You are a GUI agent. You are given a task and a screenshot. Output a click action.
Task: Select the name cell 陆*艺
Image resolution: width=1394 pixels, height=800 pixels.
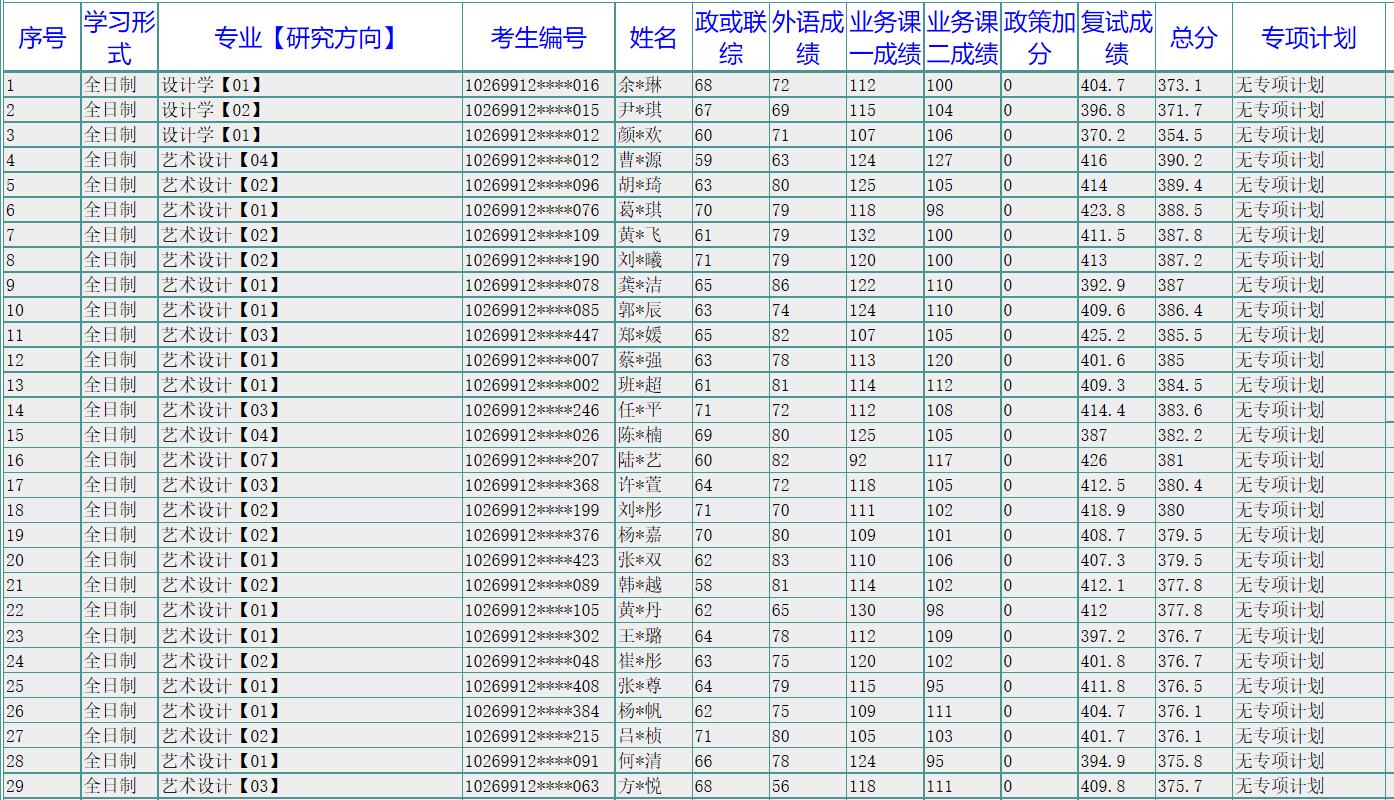(x=640, y=460)
